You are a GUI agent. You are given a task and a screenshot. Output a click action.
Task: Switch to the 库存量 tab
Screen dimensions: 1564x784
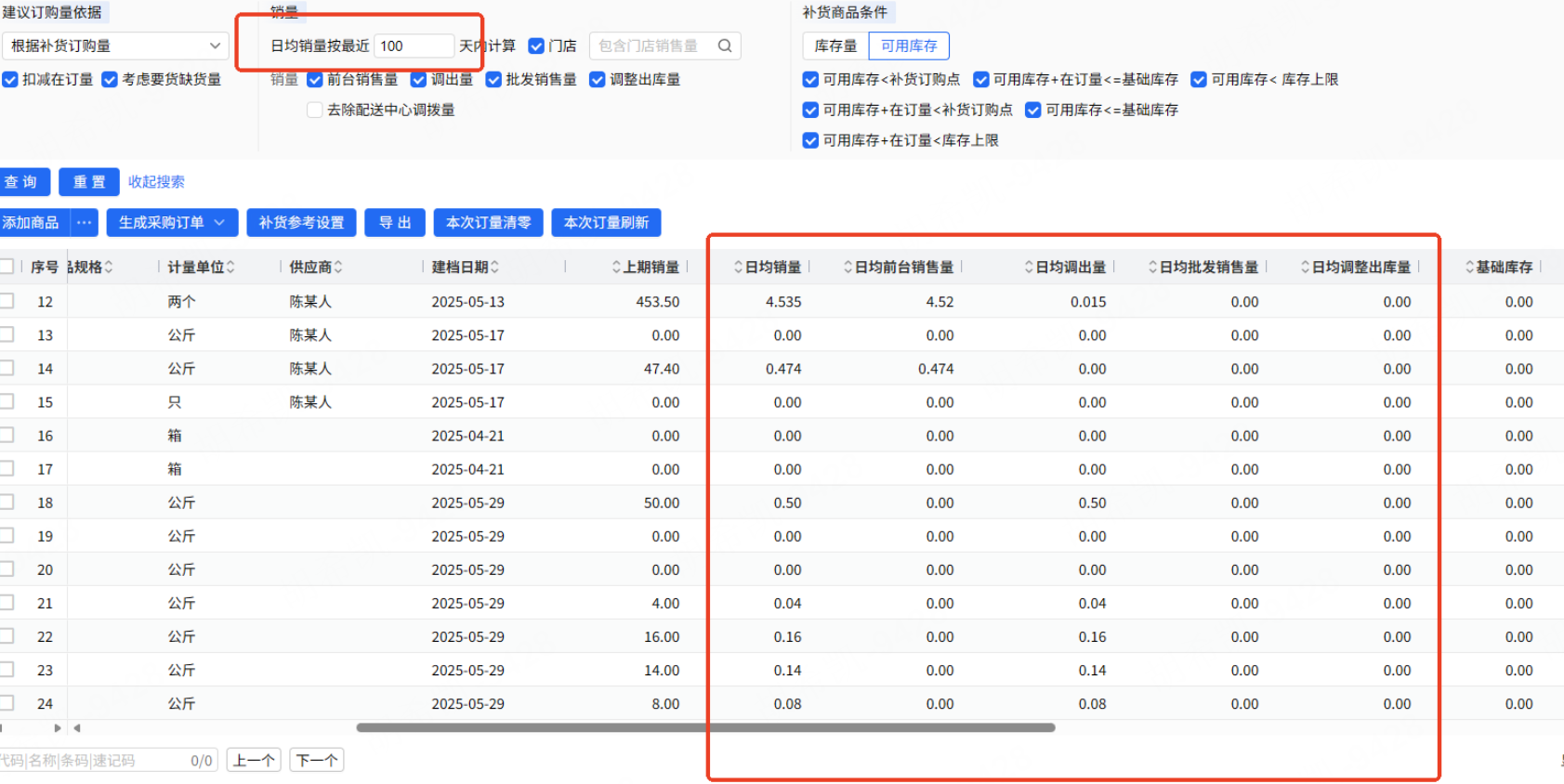tap(835, 46)
